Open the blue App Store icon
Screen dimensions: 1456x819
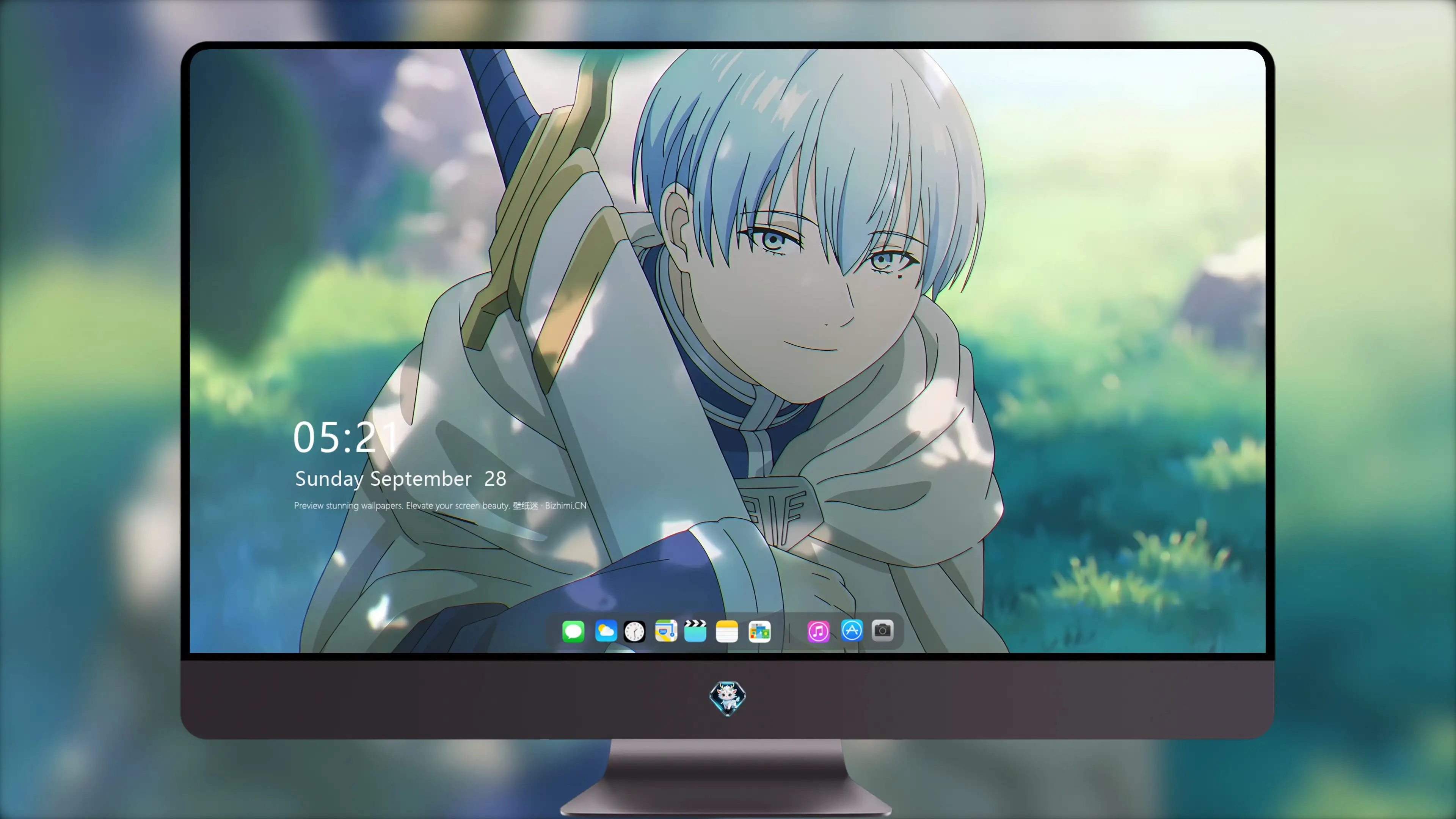[852, 630]
